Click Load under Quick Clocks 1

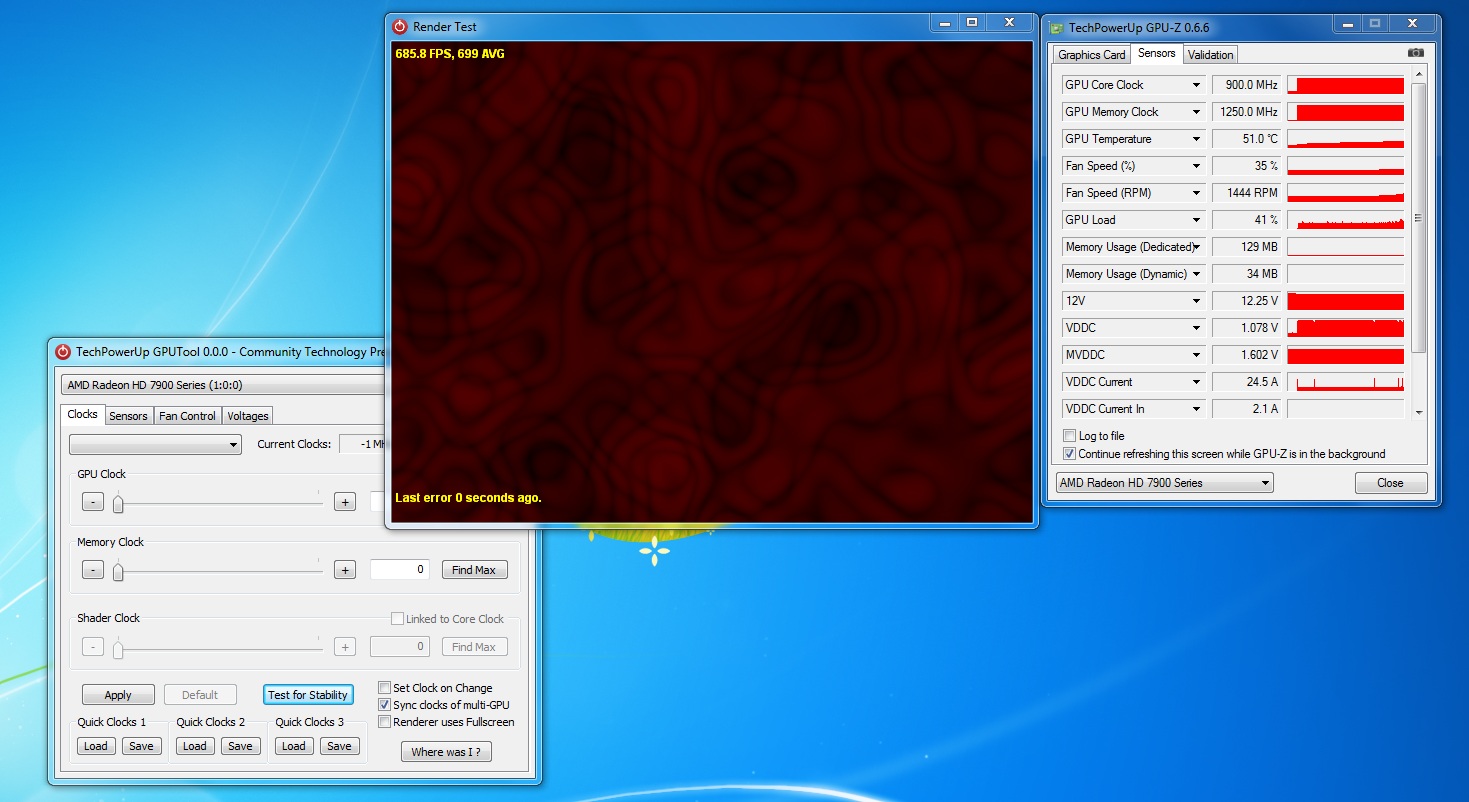coord(96,746)
